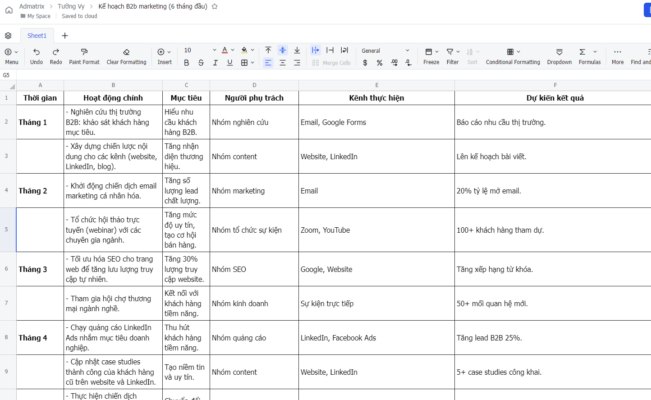The width and height of the screenshot is (651, 400).
Task: Click the Zoom, YouTube cell
Action: 377,230
